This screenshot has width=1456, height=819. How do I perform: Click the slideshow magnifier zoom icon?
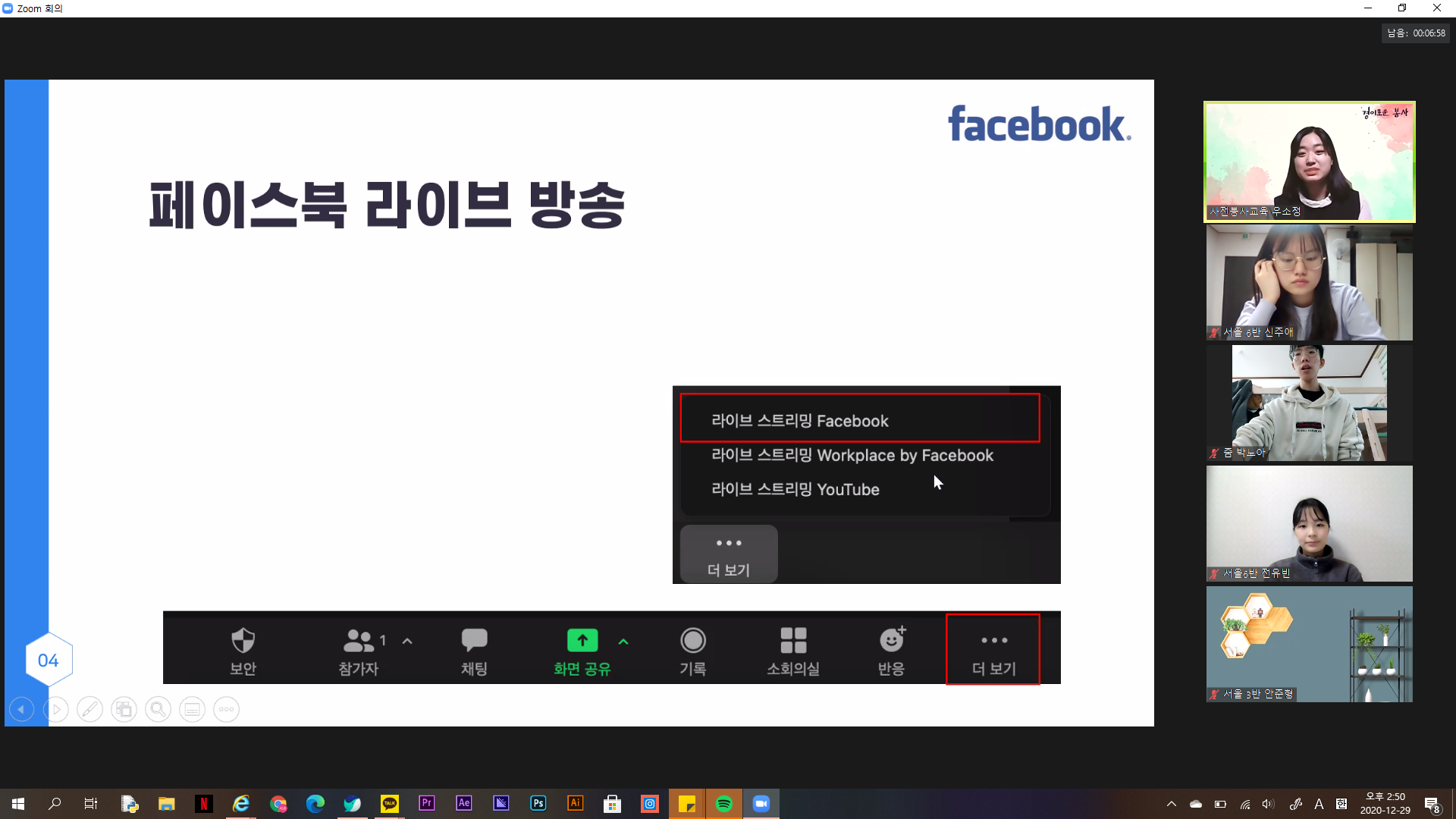coord(158,710)
